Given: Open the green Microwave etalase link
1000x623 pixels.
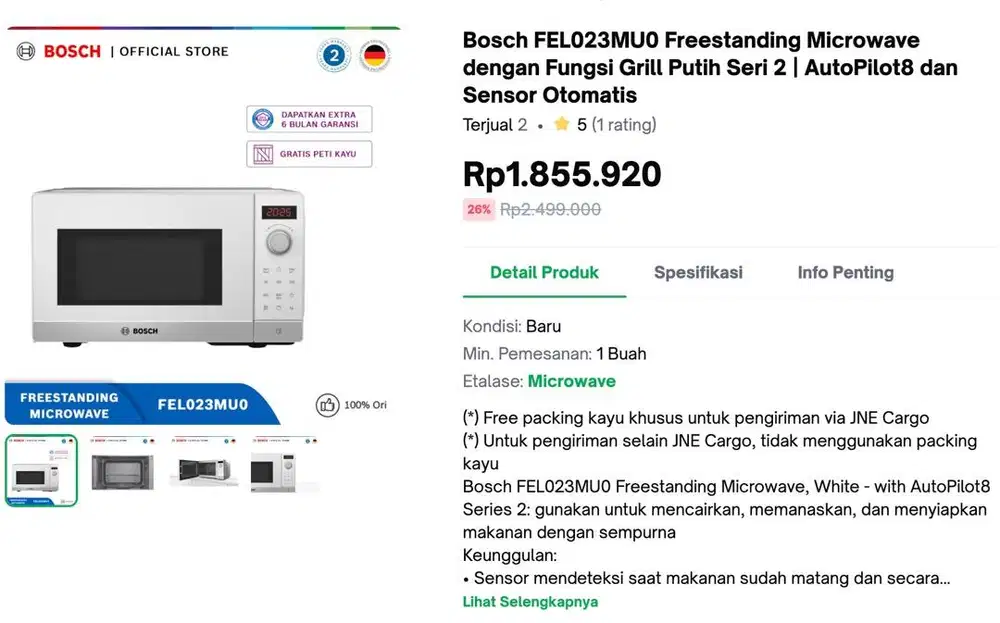Looking at the screenshot, I should tap(571, 381).
